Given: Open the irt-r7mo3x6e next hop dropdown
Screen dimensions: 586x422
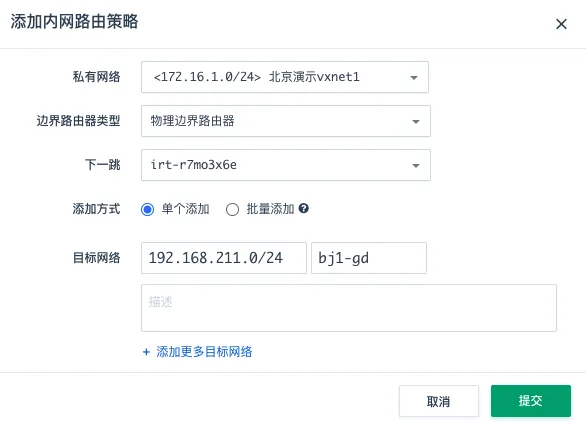Looking at the screenshot, I should (286, 165).
